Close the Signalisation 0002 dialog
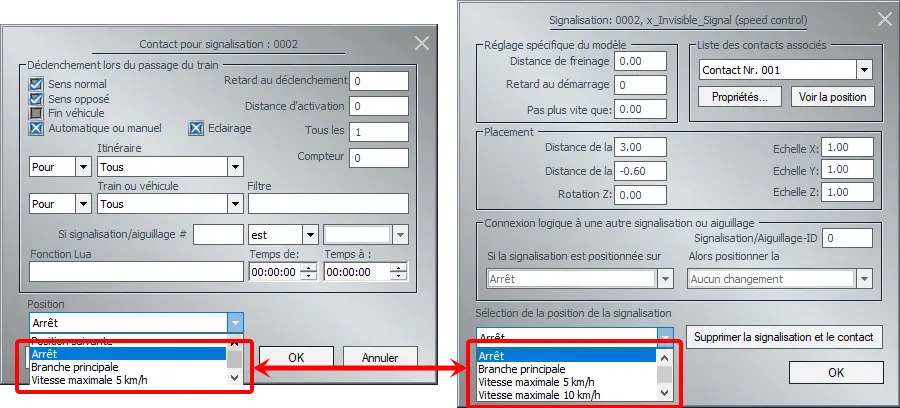Viewport: 900px width, 408px height. click(x=885, y=20)
